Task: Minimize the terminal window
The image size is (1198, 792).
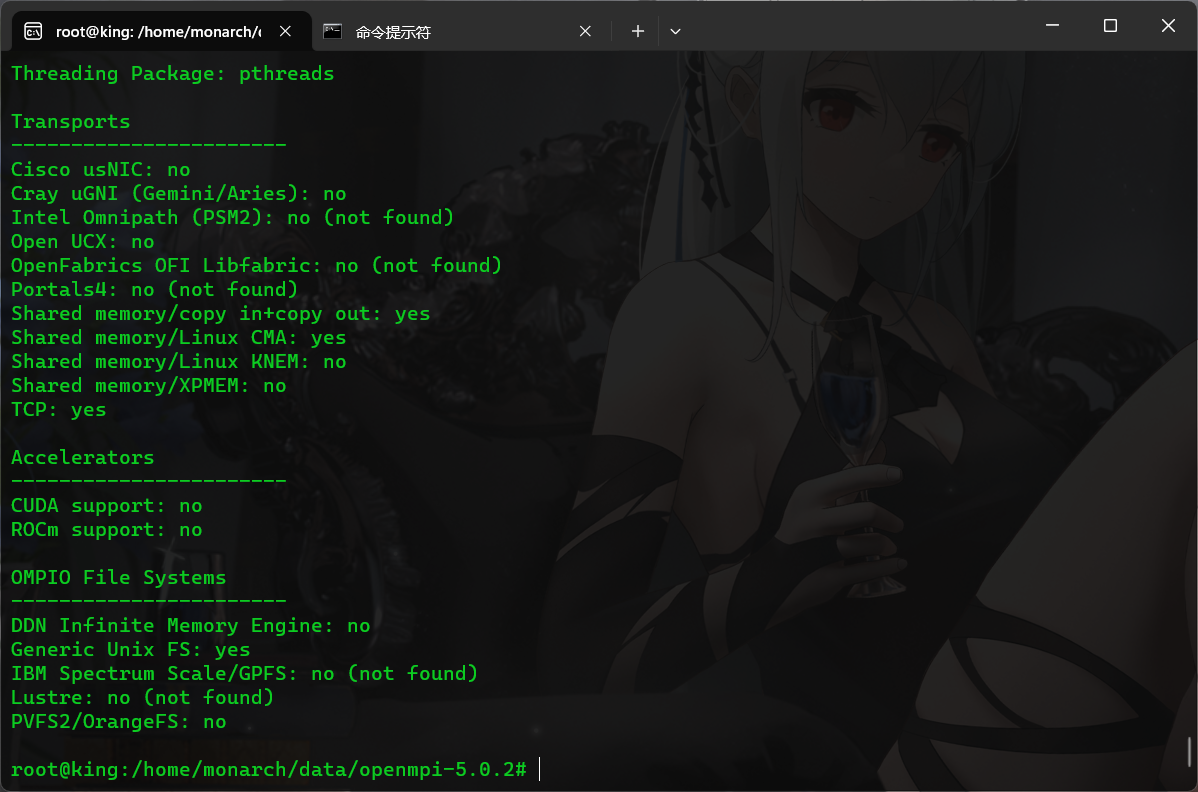Action: click(1052, 25)
